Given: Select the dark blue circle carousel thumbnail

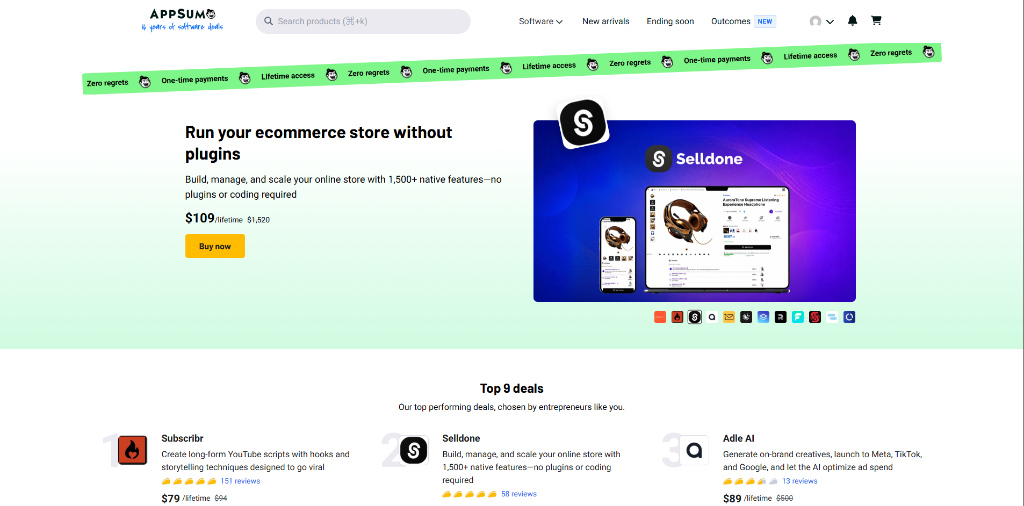Looking at the screenshot, I should point(849,317).
